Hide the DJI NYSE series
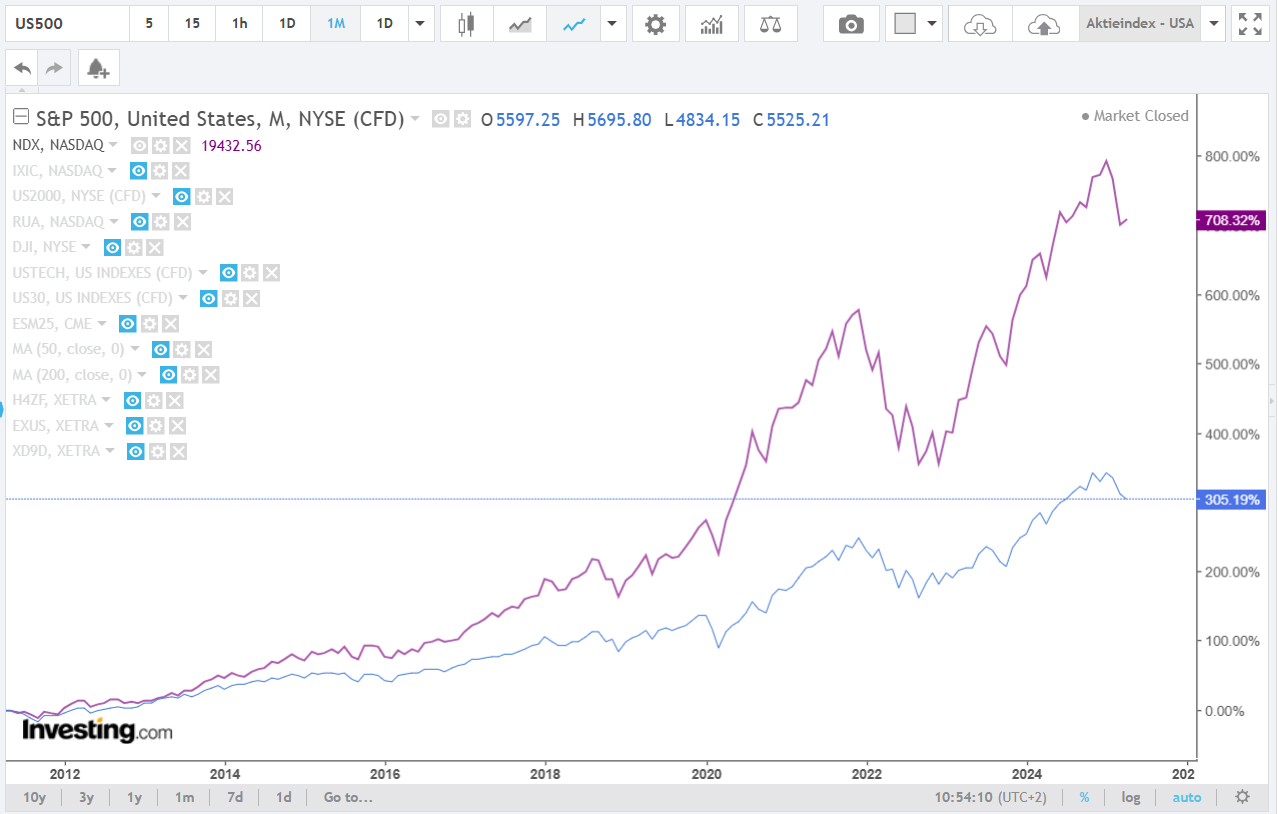 click(113, 247)
